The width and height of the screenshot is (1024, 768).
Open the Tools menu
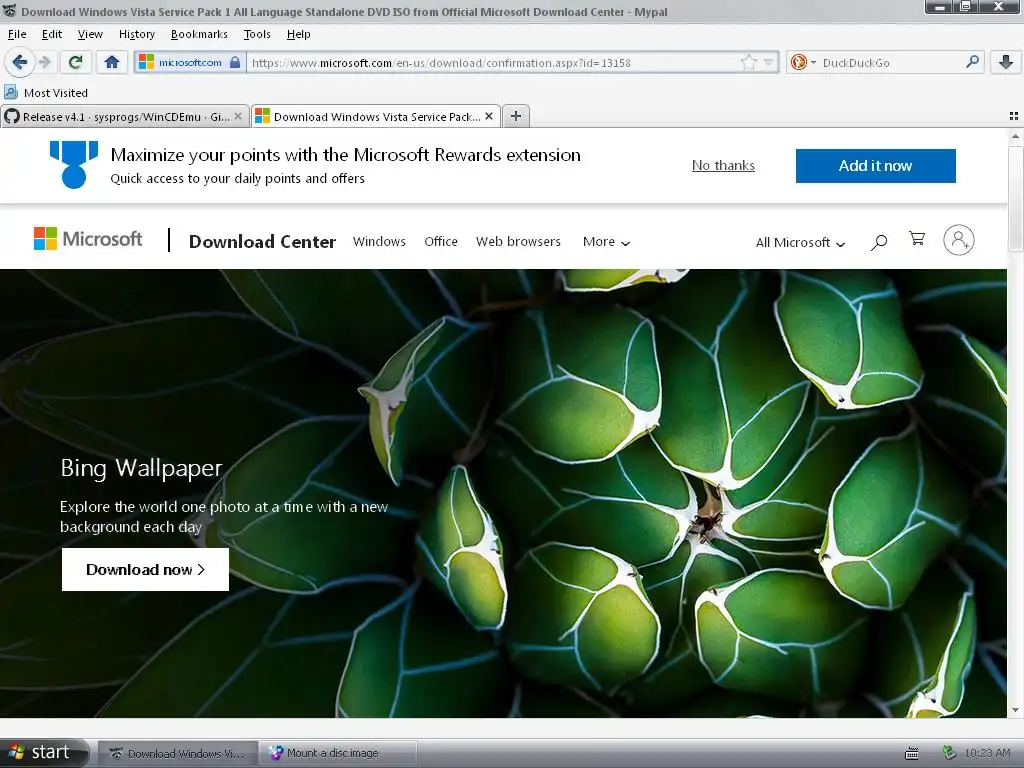[x=257, y=34]
